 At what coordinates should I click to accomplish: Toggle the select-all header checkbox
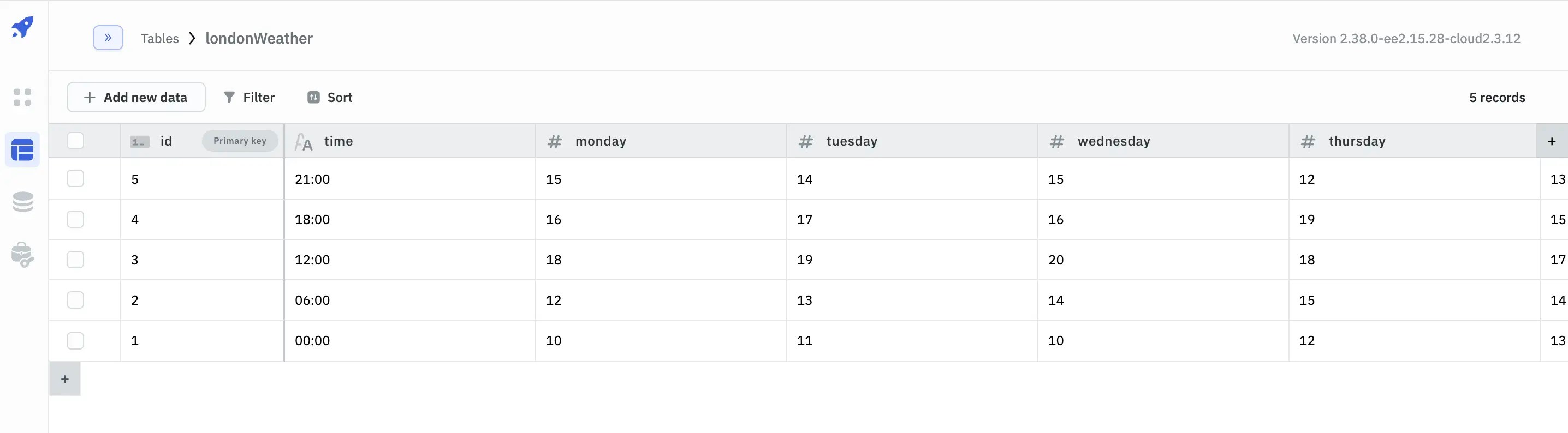pos(75,141)
